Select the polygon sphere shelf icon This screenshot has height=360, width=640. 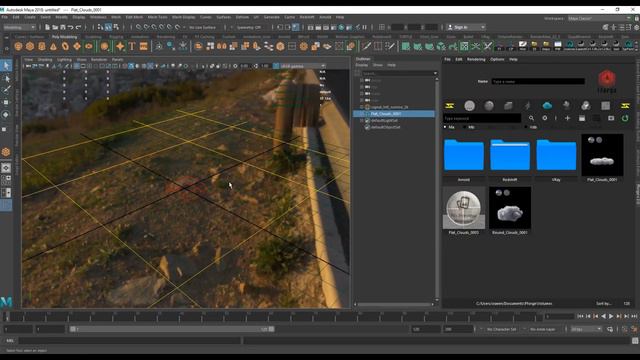(x=18, y=47)
